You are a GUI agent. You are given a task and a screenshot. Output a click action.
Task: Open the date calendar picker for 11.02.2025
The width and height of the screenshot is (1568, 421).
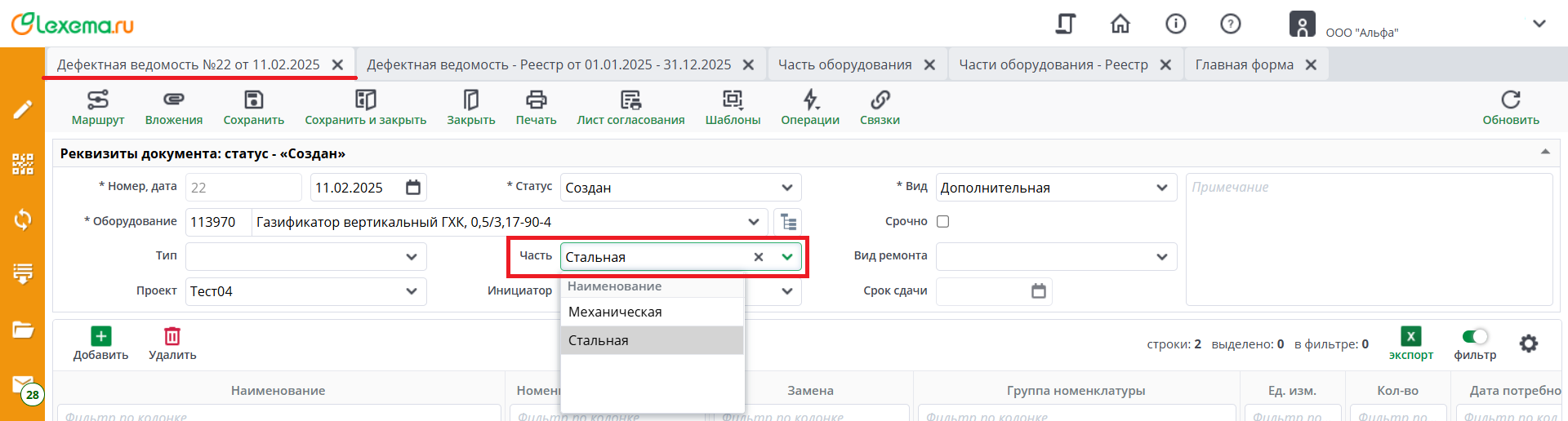click(413, 188)
